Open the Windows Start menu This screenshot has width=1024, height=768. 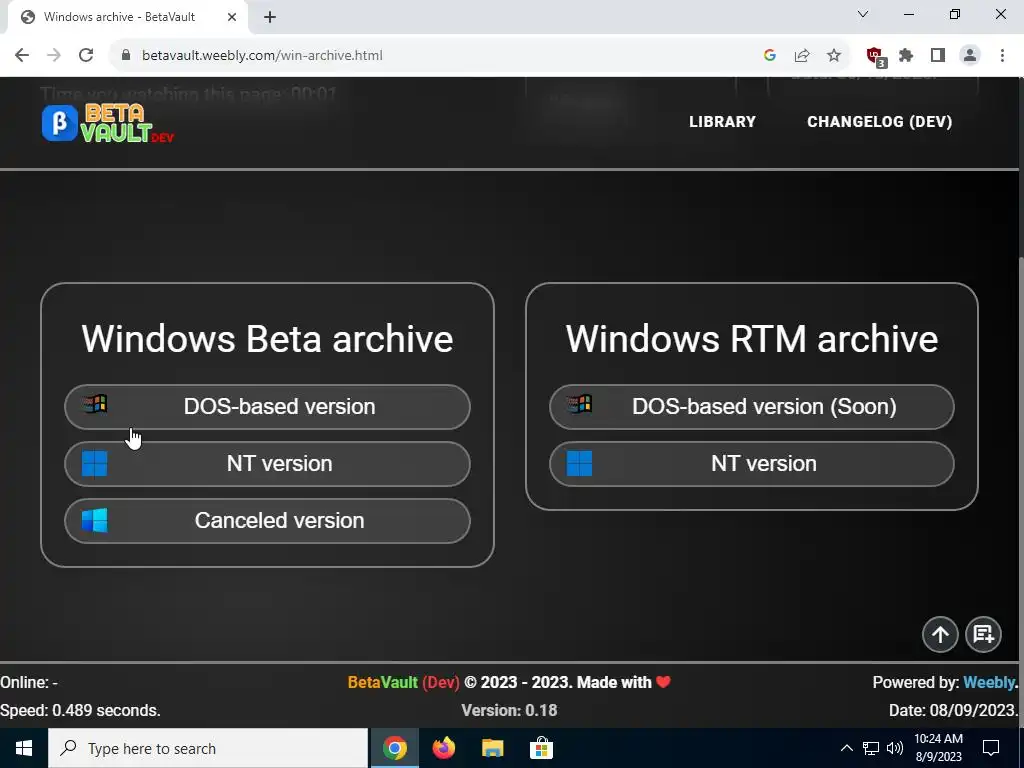24,748
